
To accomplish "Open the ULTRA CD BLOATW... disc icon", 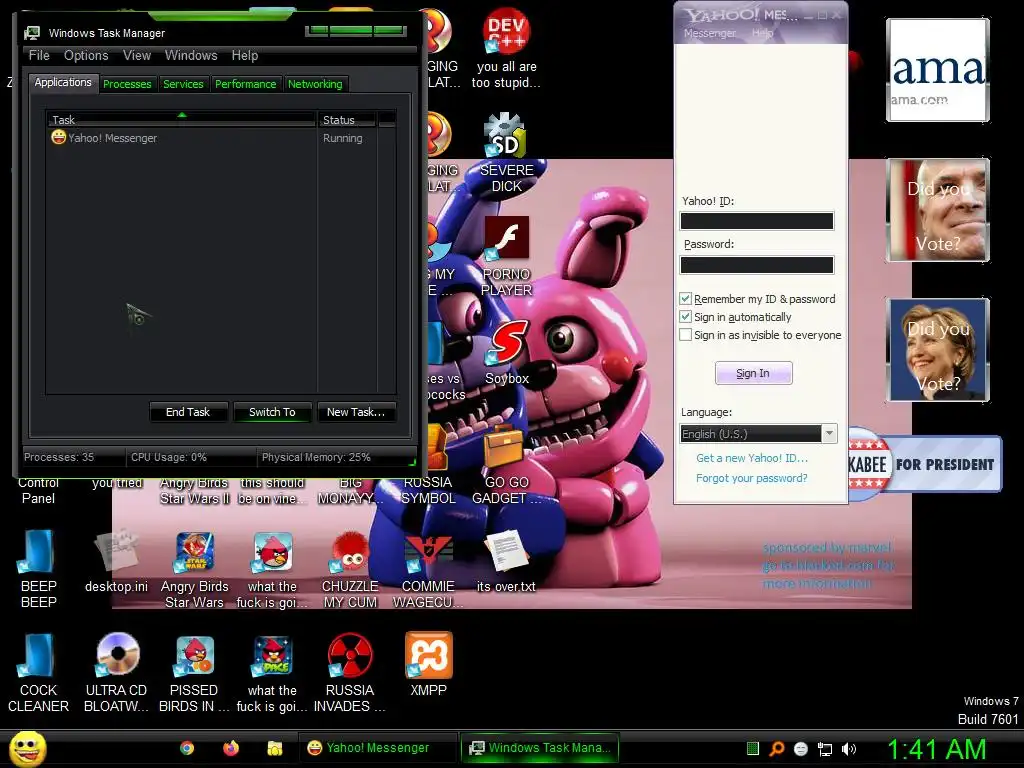I will click(x=116, y=655).
